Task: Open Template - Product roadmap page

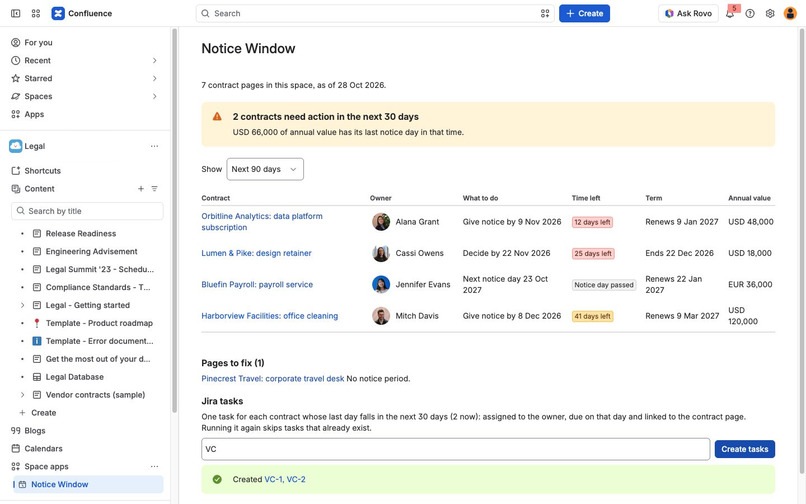Action: pyautogui.click(x=99, y=323)
